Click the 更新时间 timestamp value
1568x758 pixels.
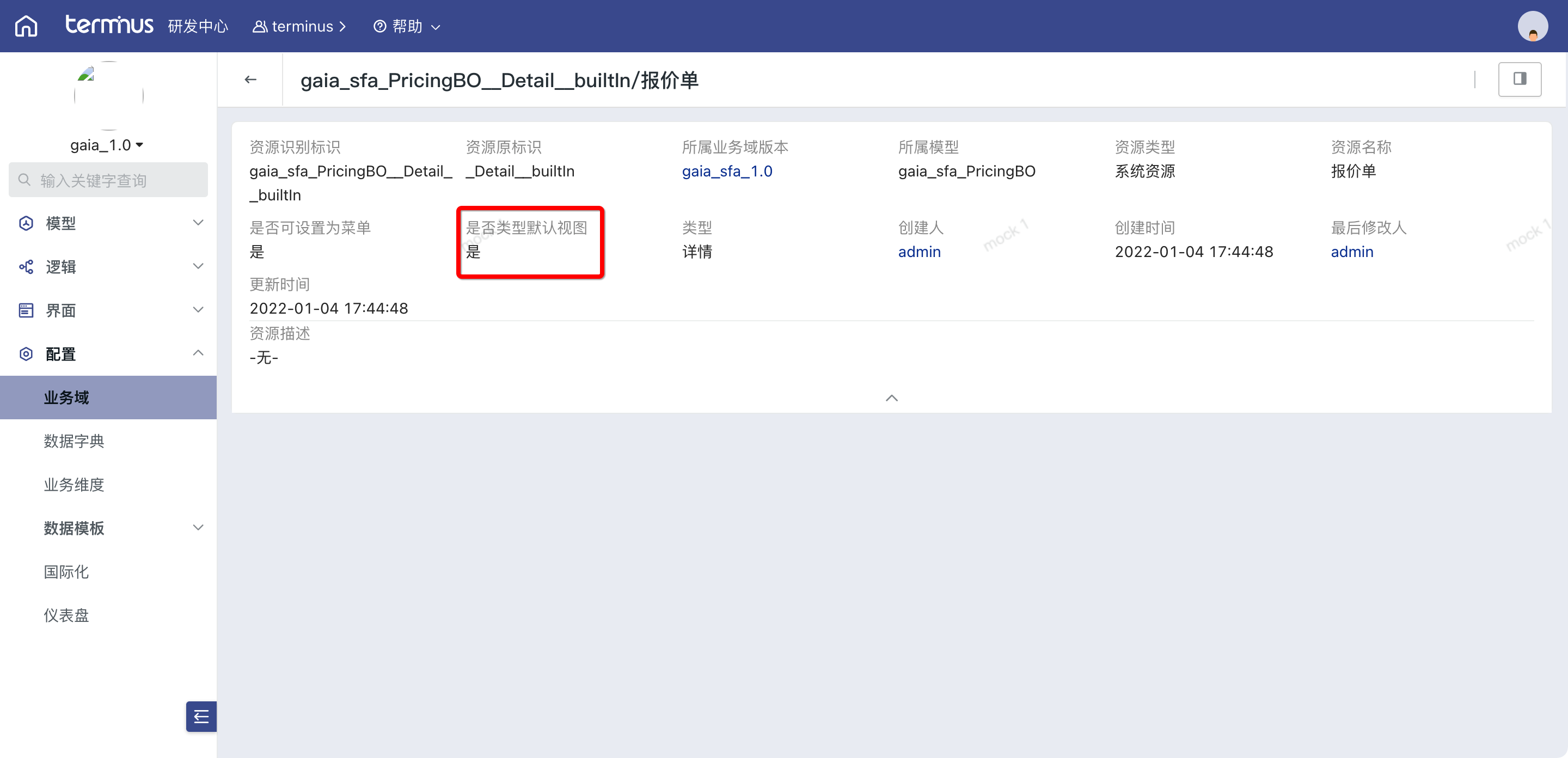329,308
